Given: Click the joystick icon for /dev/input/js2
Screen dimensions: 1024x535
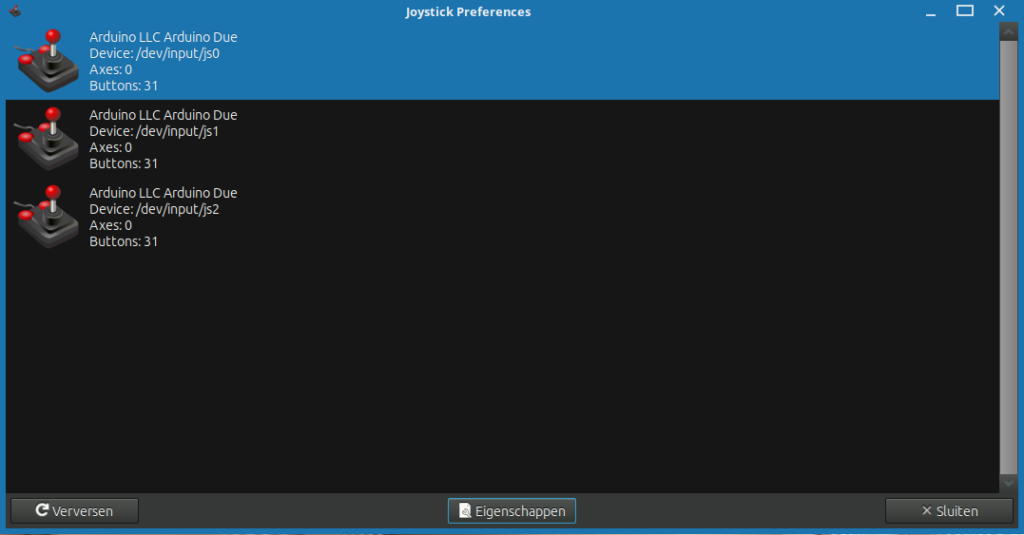Looking at the screenshot, I should [48, 216].
